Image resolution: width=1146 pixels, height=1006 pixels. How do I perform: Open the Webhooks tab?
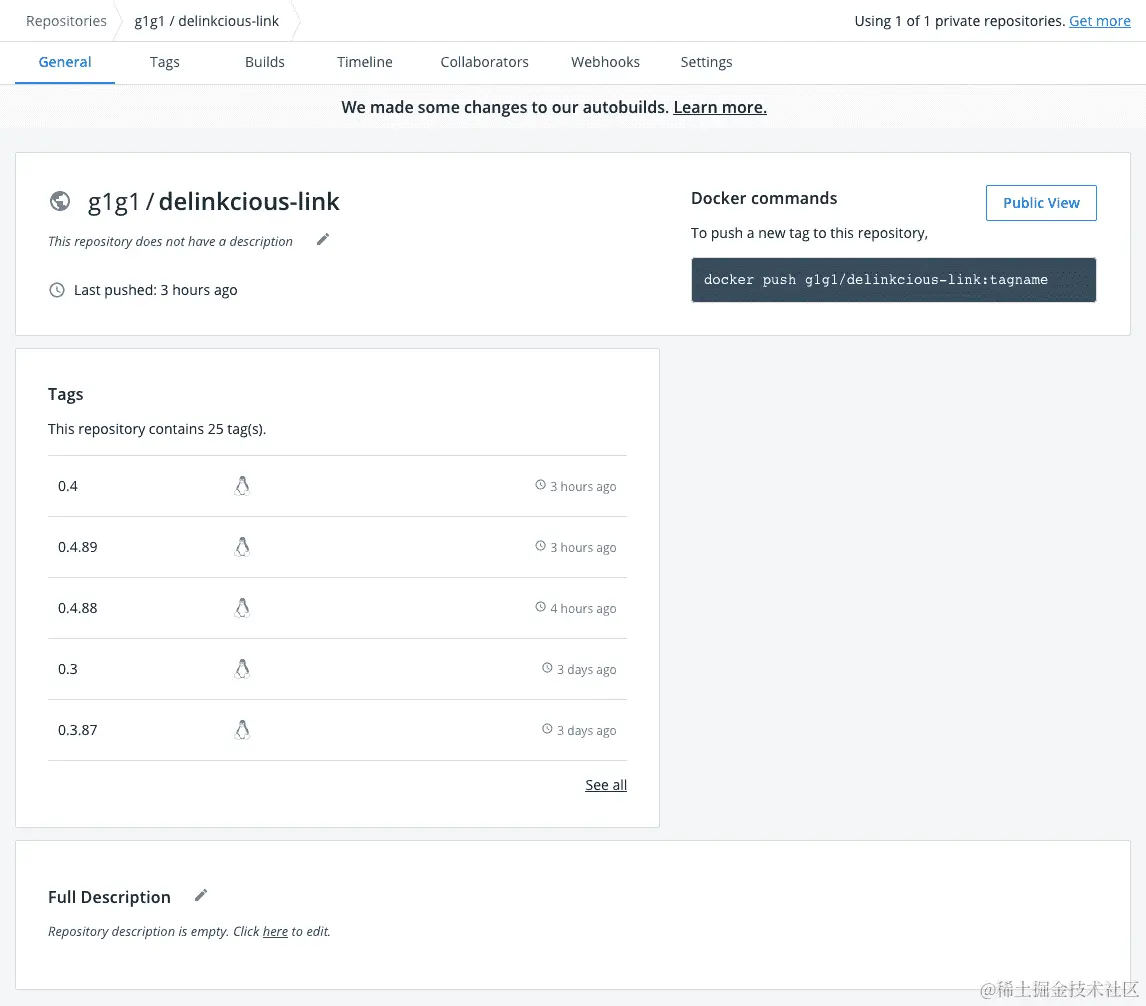click(605, 62)
